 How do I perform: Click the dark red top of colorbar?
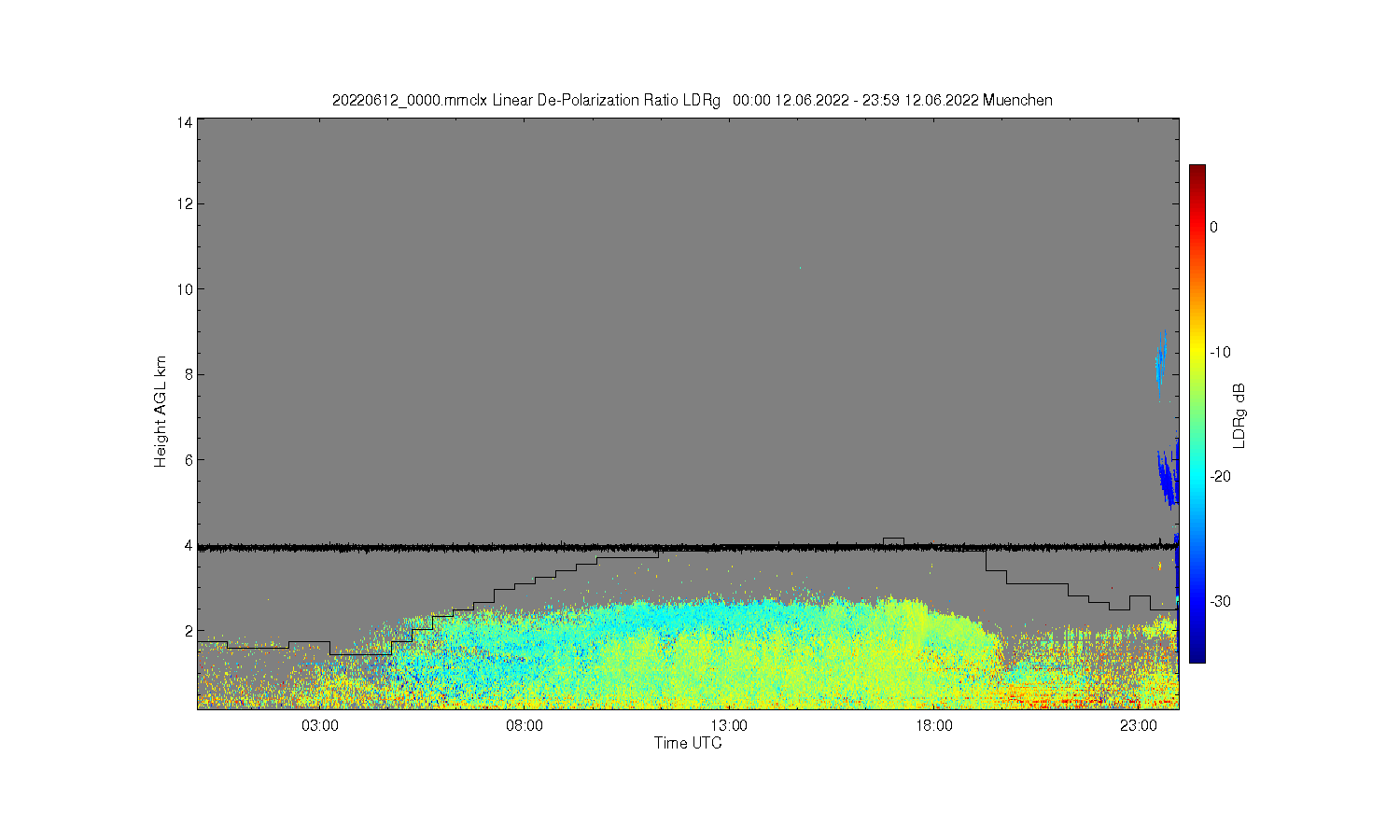[1197, 170]
